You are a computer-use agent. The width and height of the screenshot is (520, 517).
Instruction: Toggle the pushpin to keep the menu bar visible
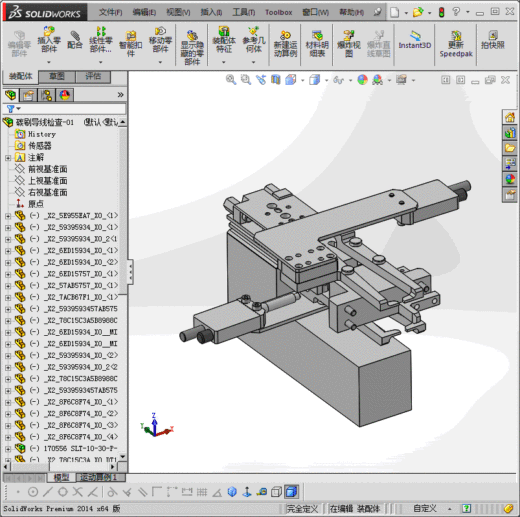(x=377, y=12)
